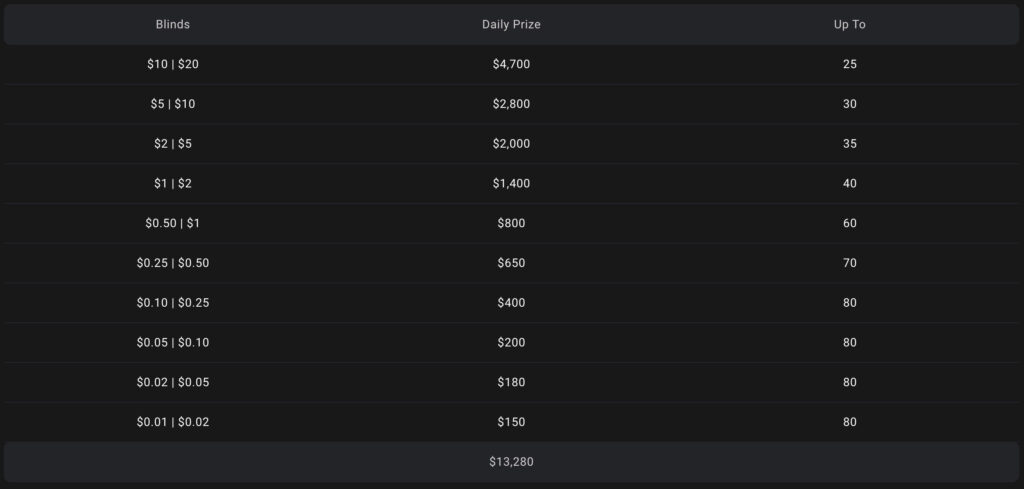Select the $0.02 | $0.05 blinds cell

pos(173,382)
